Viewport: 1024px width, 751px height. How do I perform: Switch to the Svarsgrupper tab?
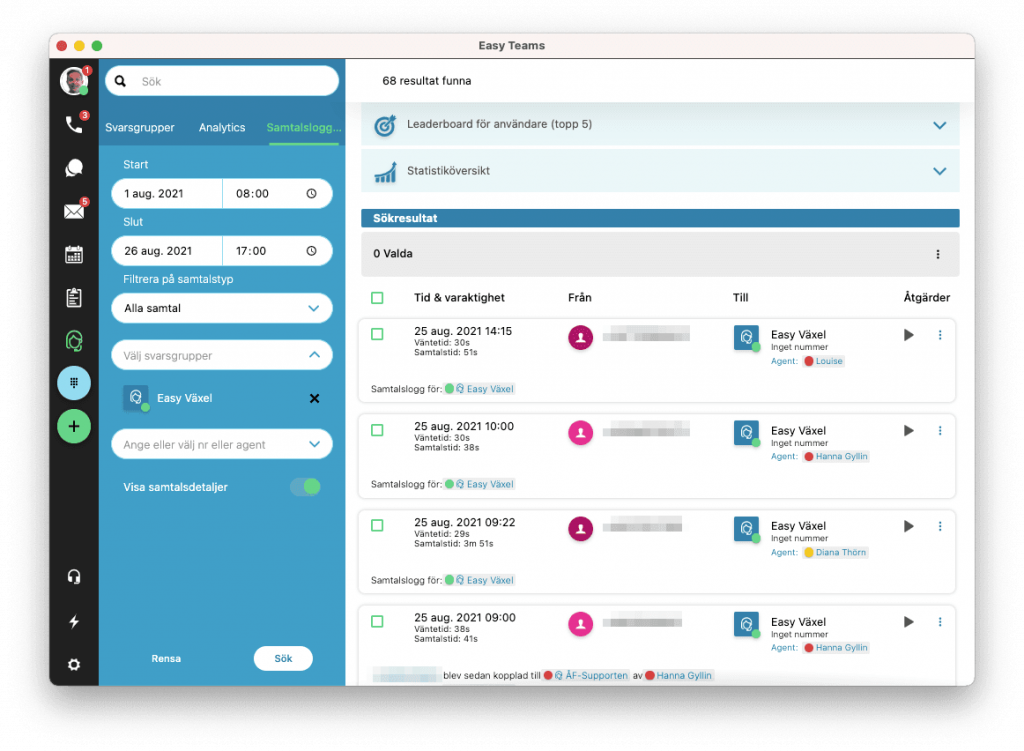coord(140,127)
